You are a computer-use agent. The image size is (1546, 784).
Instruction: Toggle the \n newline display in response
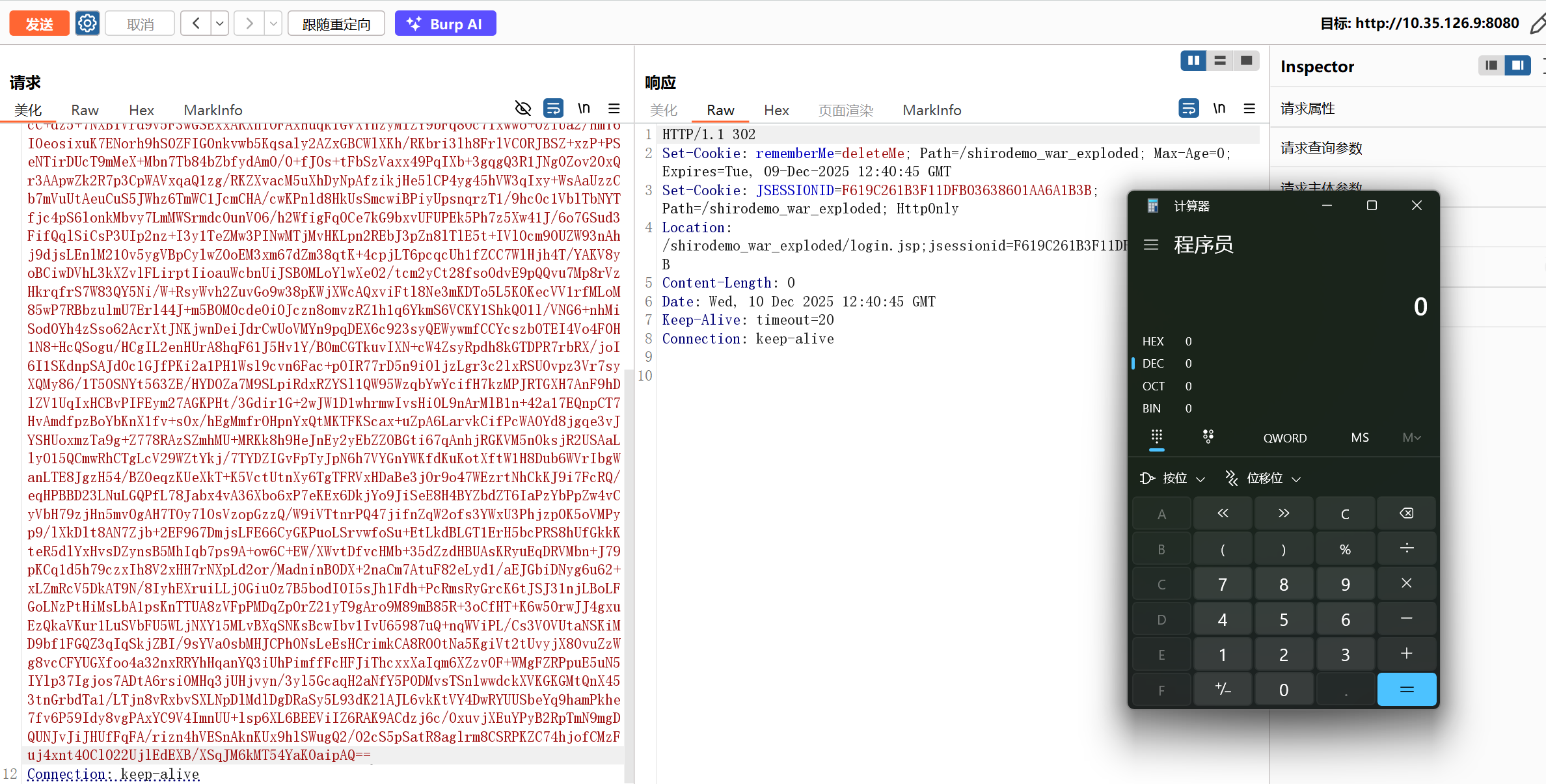coord(1219,108)
